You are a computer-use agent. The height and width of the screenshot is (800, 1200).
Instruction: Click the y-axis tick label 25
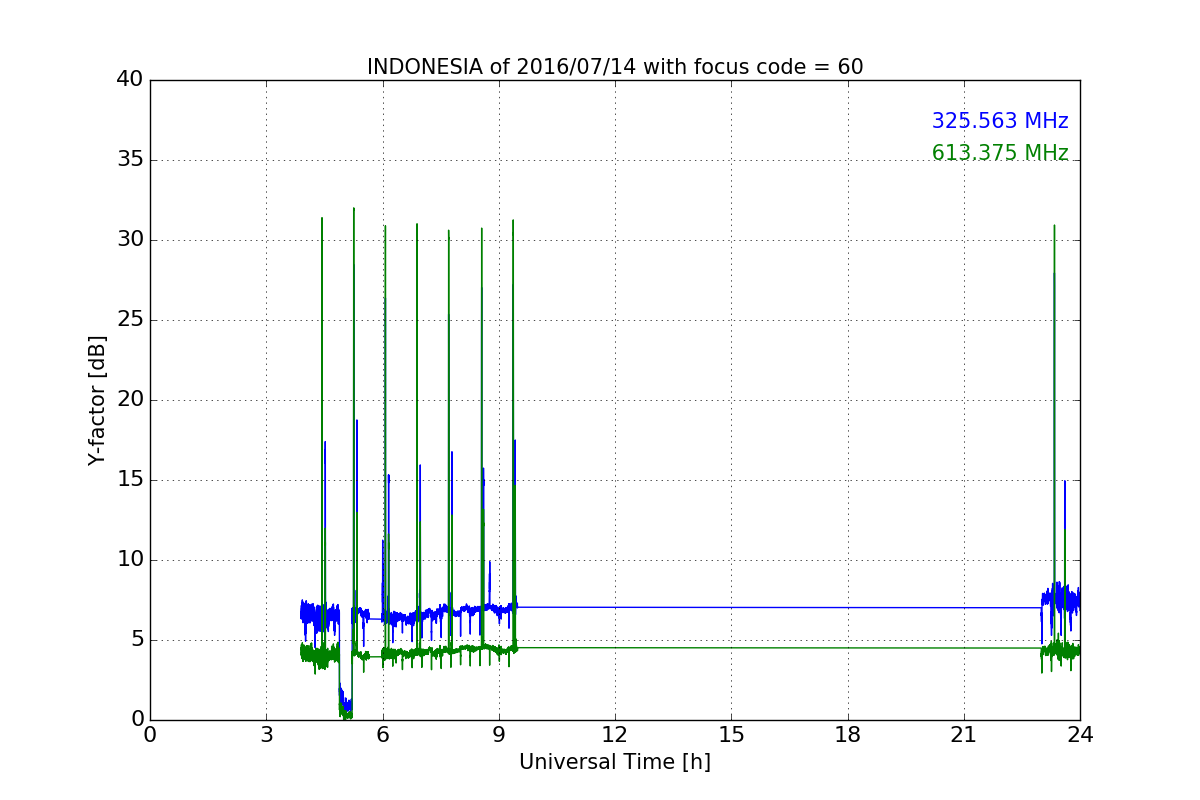[x=130, y=320]
